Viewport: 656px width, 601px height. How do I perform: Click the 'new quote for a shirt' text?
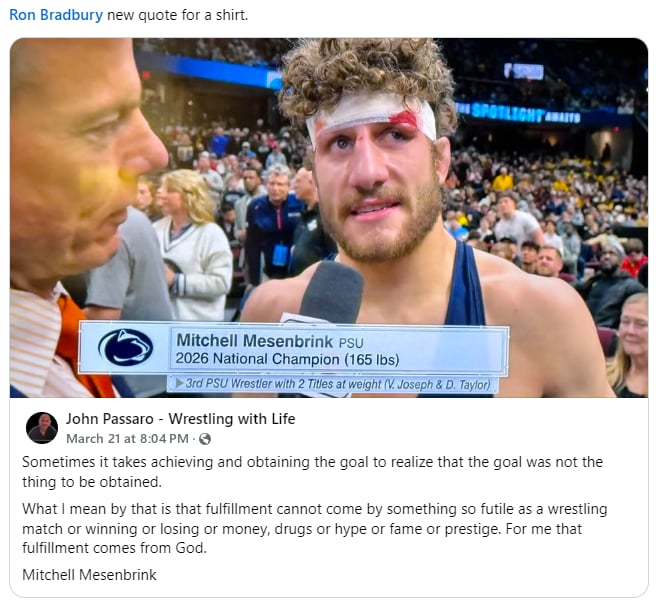[177, 15]
